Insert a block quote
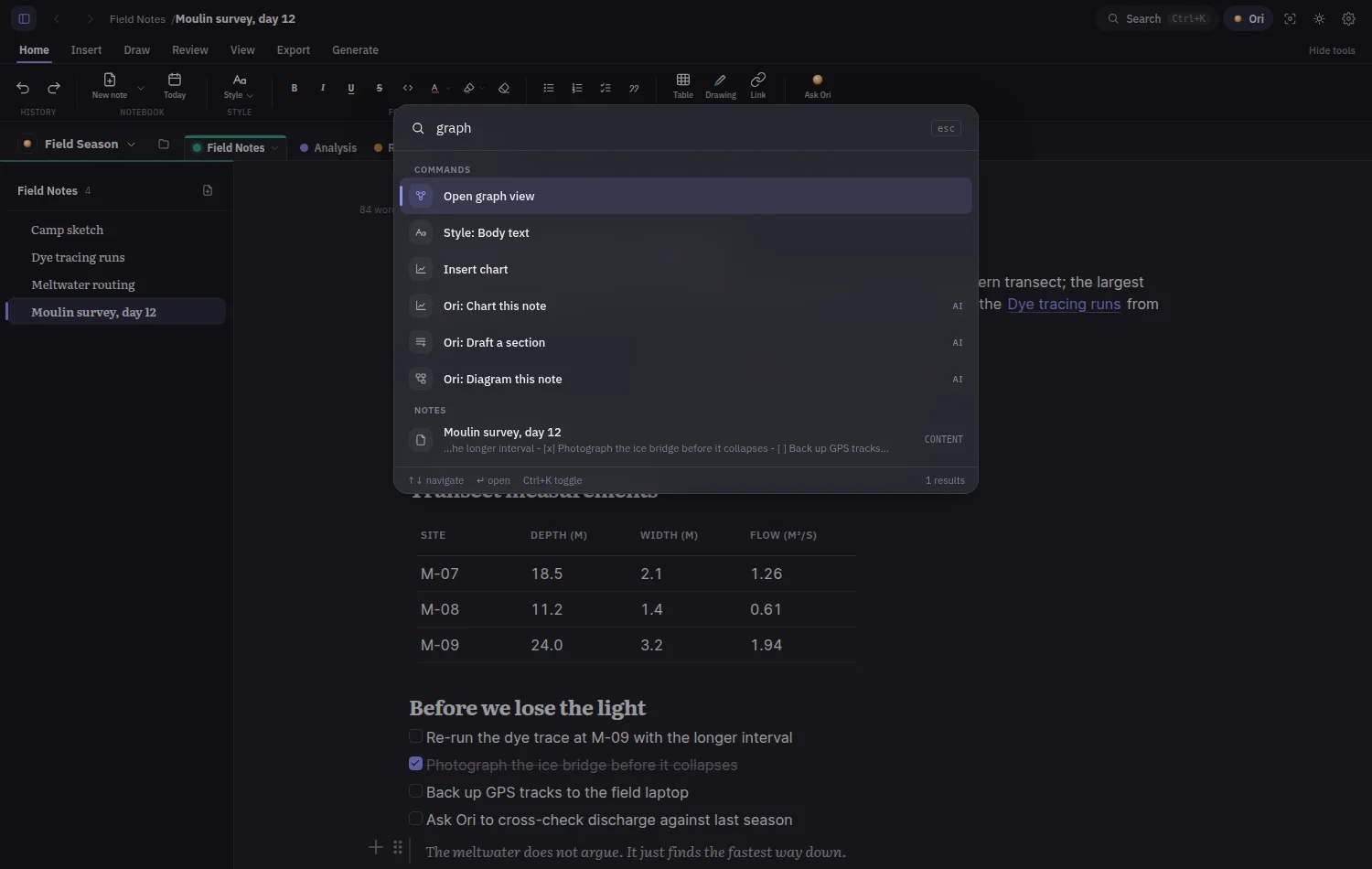Viewport: 1372px width, 869px height. [x=634, y=88]
